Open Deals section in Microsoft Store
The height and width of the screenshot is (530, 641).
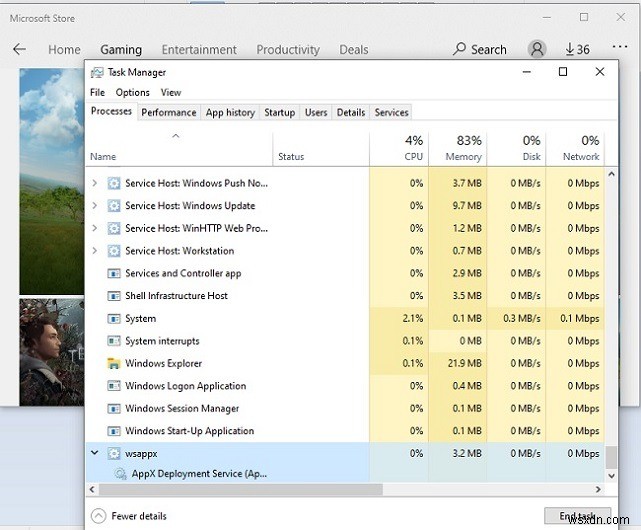point(354,50)
